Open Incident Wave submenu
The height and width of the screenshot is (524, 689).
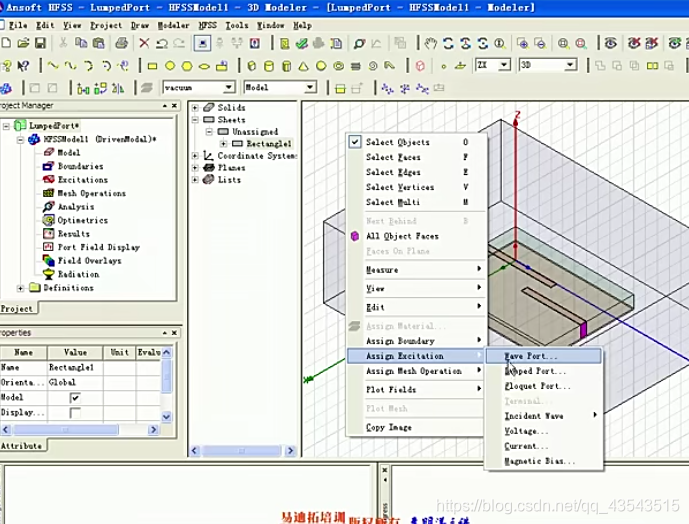544,416
